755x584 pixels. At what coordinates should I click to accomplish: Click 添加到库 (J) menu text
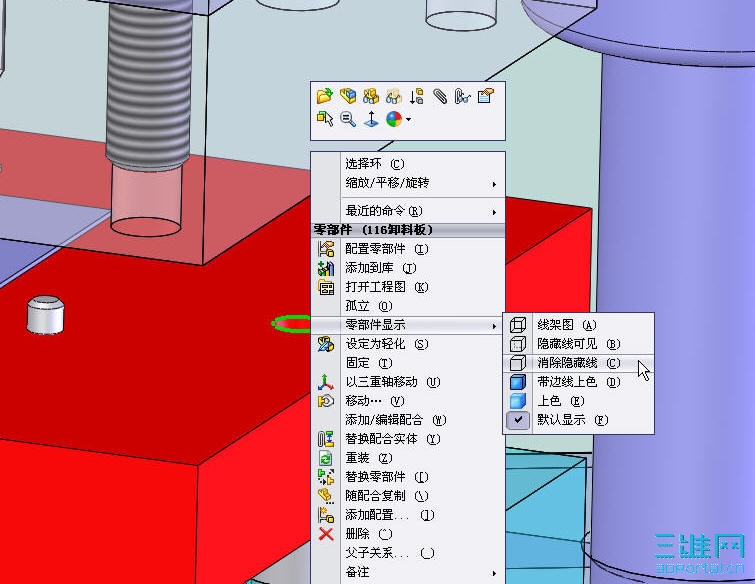click(381, 268)
